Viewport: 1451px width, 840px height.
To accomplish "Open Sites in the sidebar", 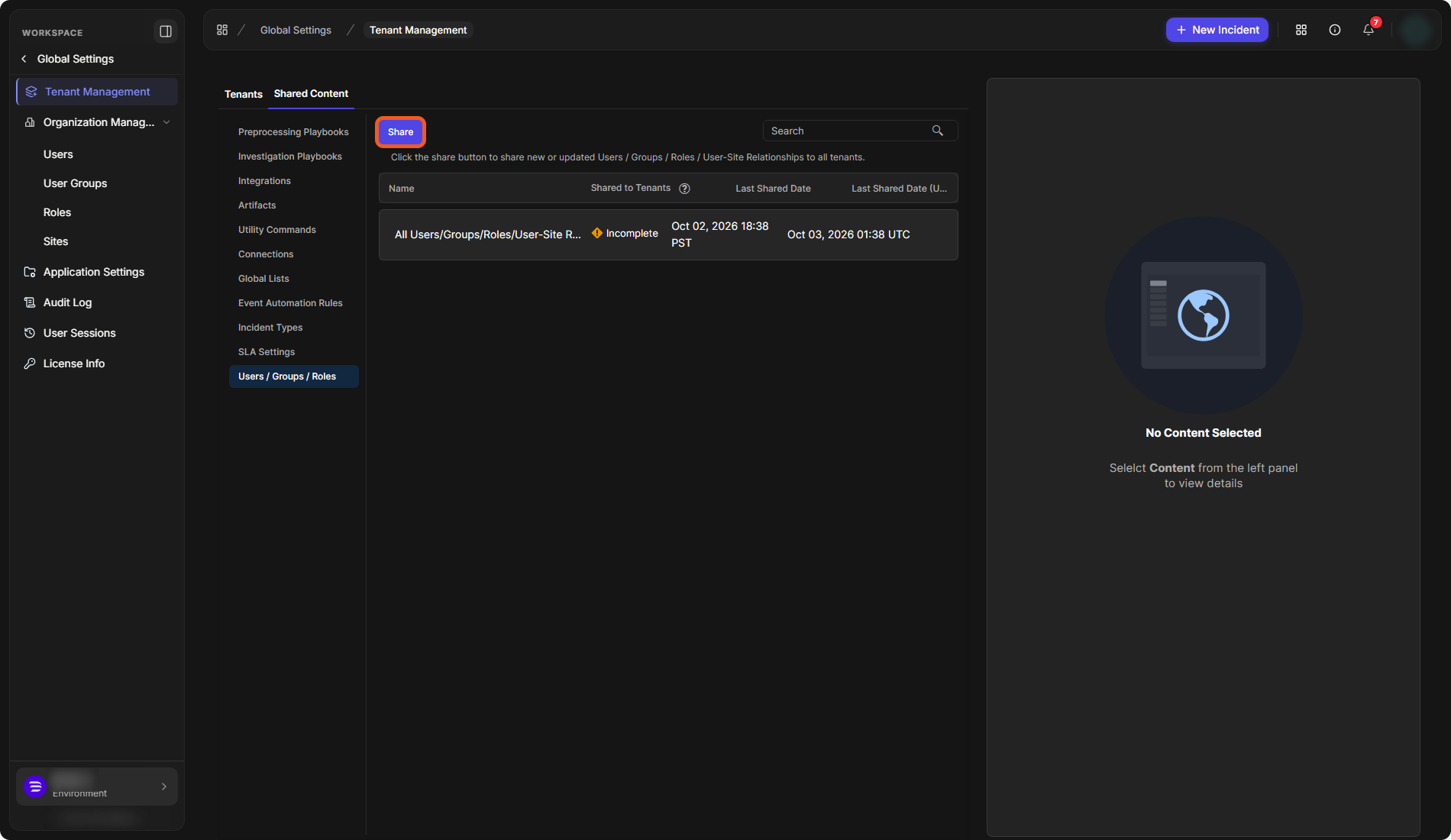I will point(55,241).
